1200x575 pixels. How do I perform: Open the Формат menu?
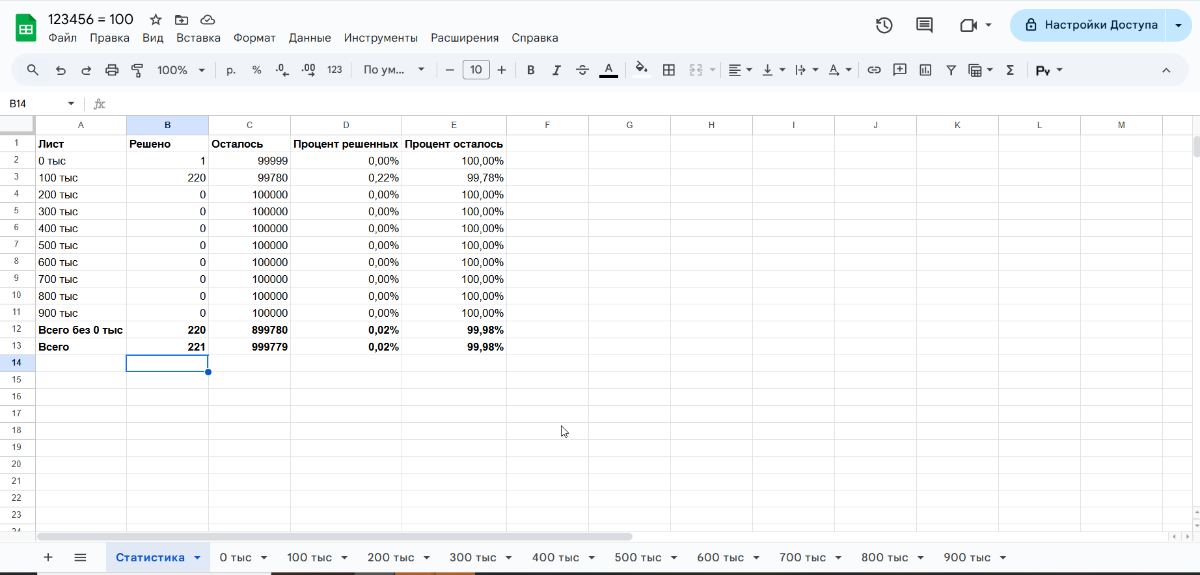pos(254,38)
